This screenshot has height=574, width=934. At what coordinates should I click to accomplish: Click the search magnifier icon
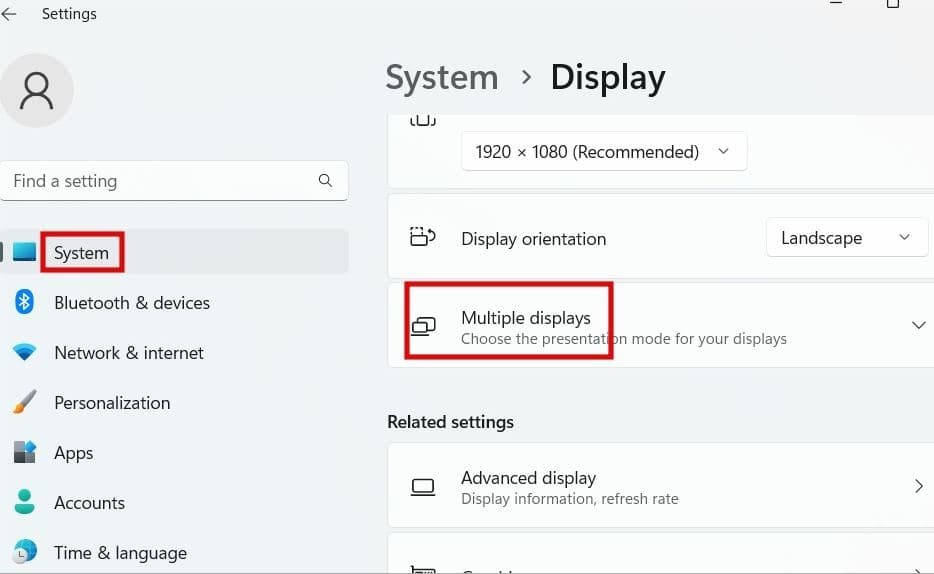[x=325, y=180]
